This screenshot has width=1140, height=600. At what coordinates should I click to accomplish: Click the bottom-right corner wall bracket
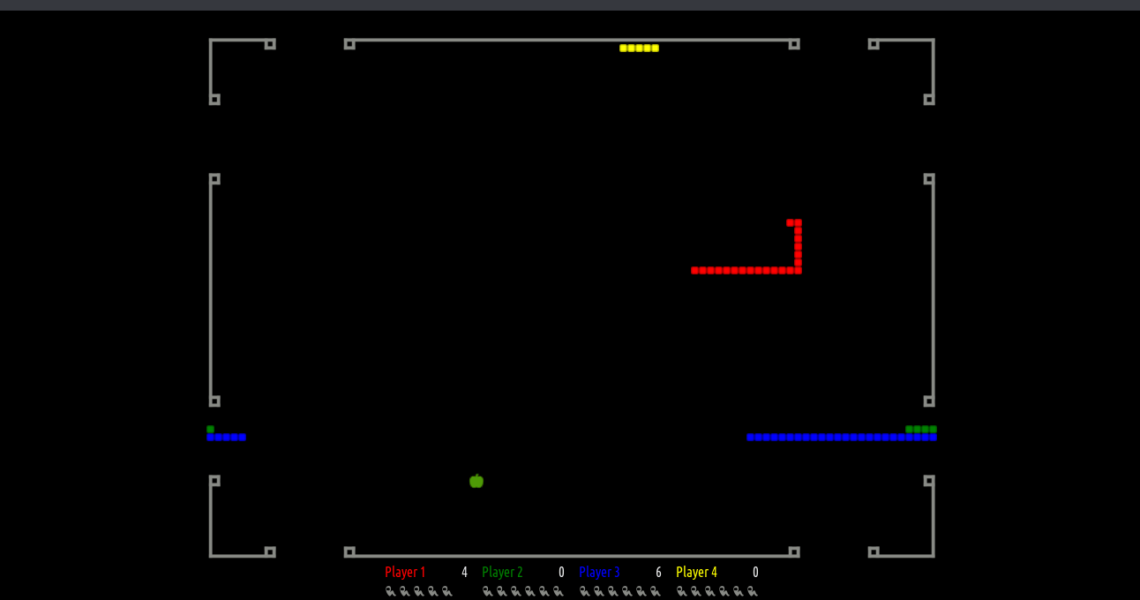pyautogui.click(x=932, y=553)
